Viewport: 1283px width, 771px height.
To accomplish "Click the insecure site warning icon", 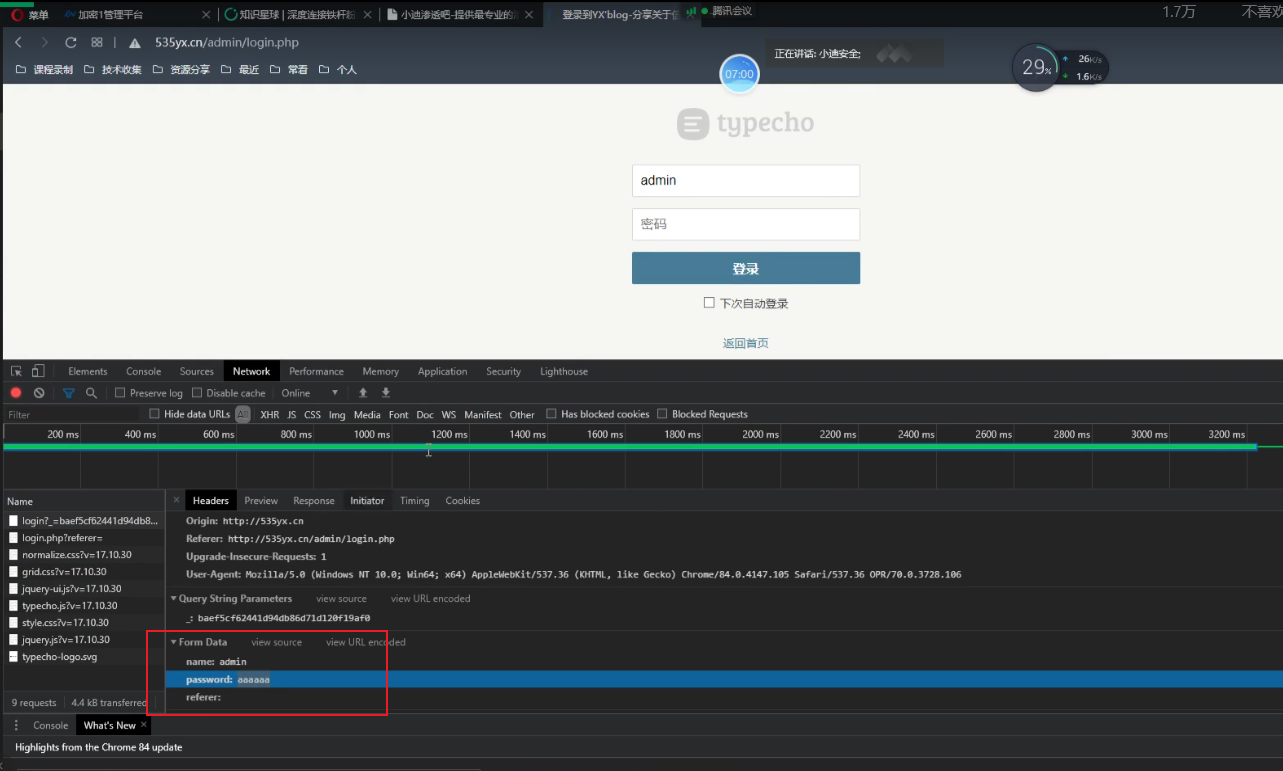I will pos(134,43).
